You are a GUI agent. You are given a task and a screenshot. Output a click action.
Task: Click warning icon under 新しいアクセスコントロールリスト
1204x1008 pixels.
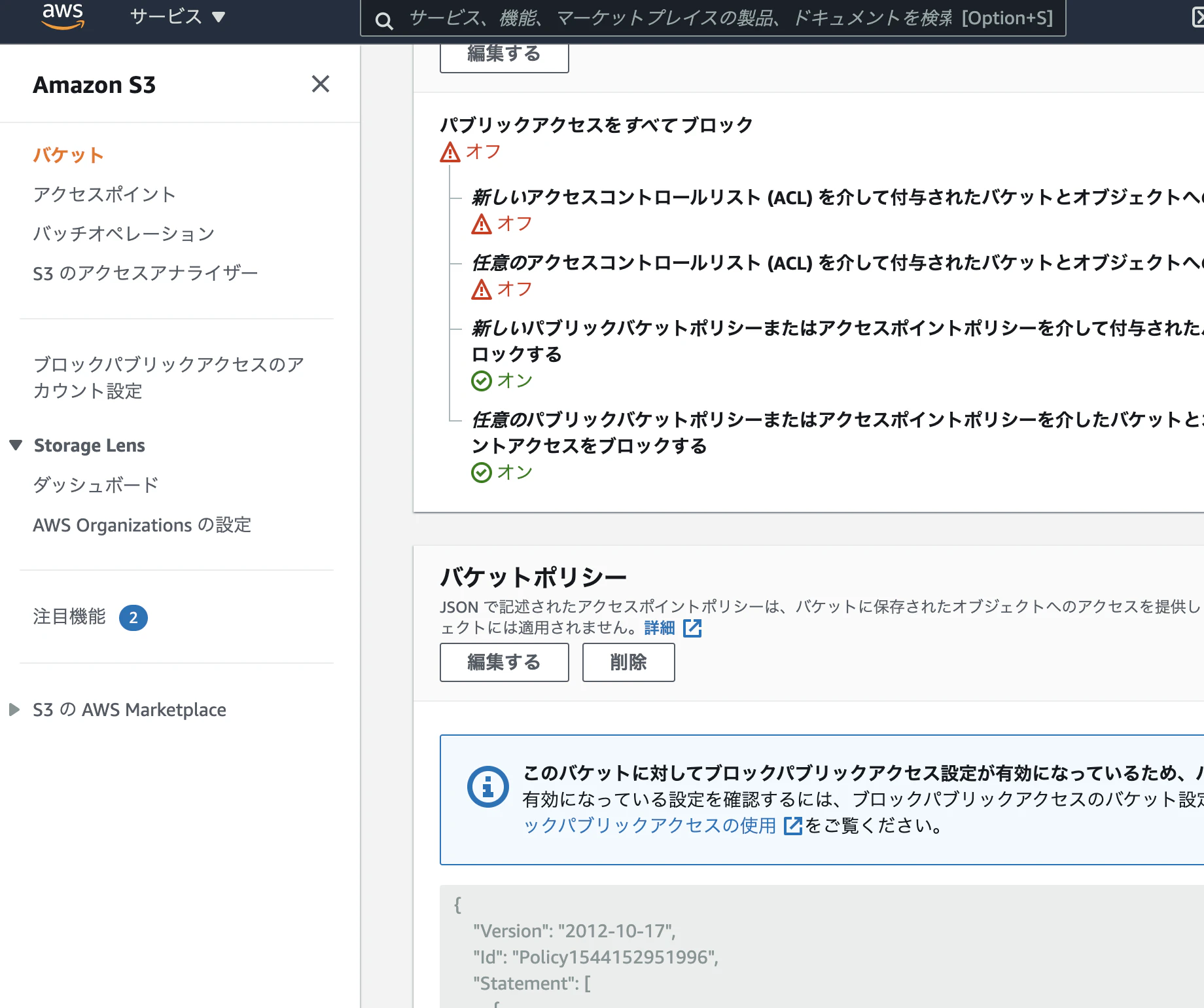[482, 224]
